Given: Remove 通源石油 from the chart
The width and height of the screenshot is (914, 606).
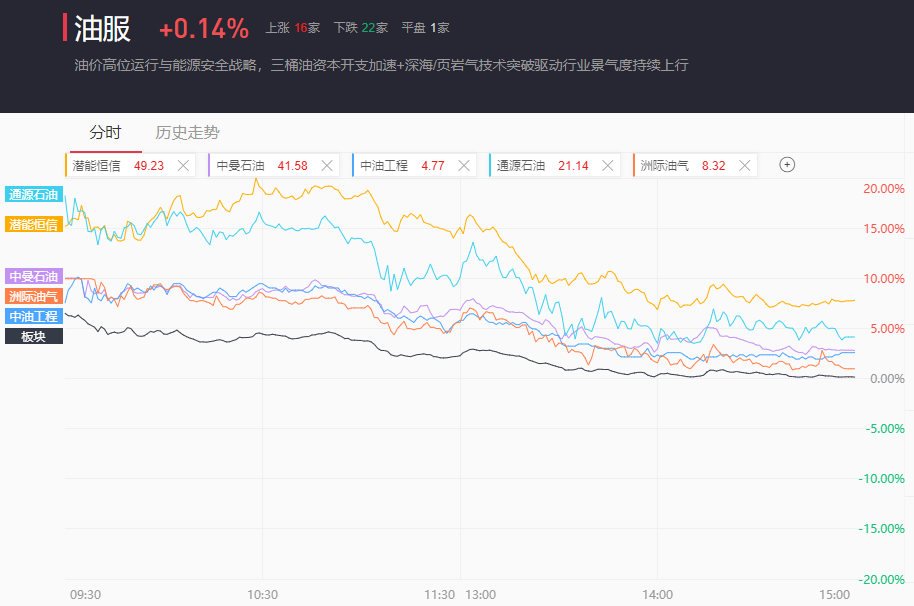Looking at the screenshot, I should [x=607, y=166].
